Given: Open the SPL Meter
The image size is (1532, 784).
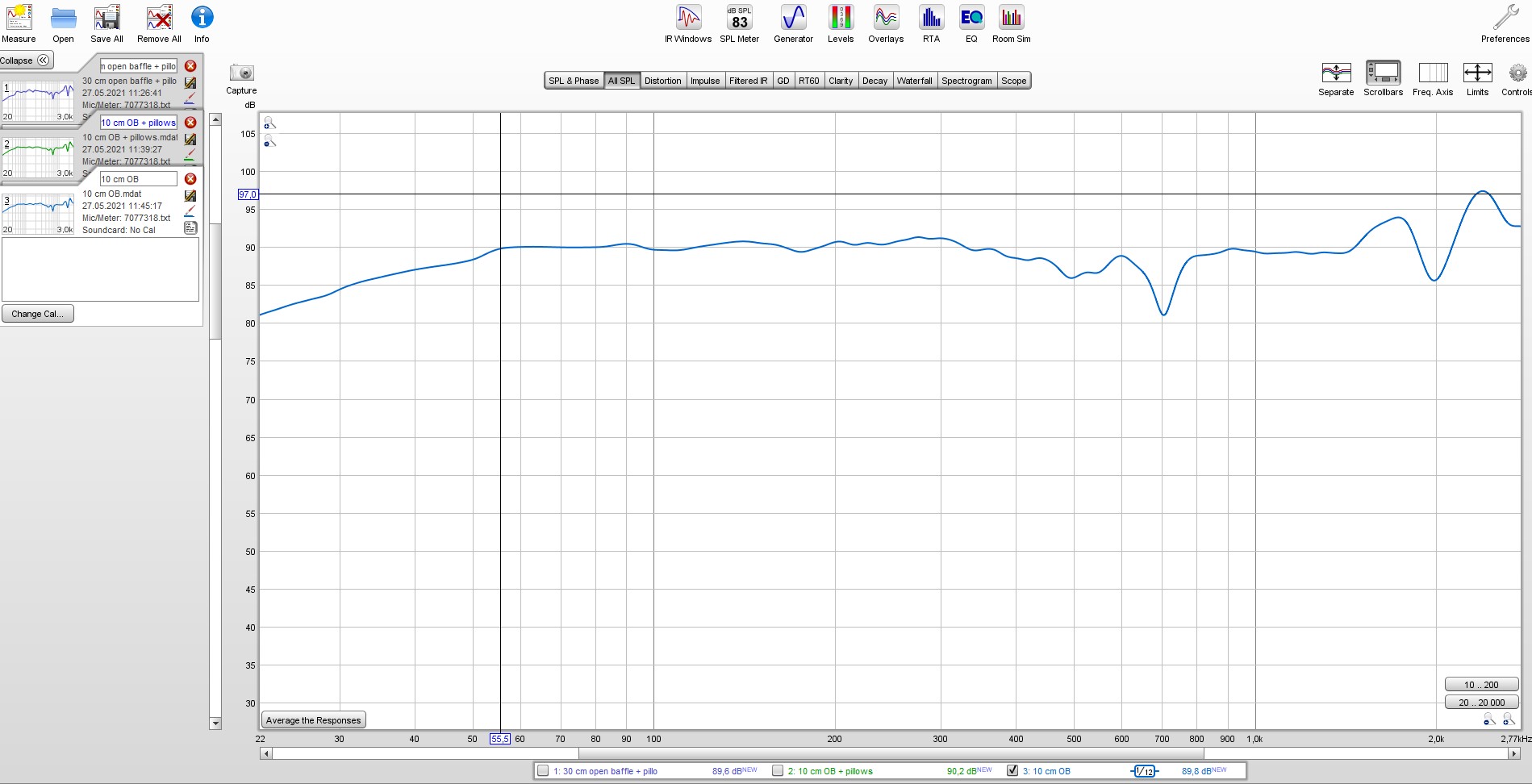Looking at the screenshot, I should click(739, 23).
